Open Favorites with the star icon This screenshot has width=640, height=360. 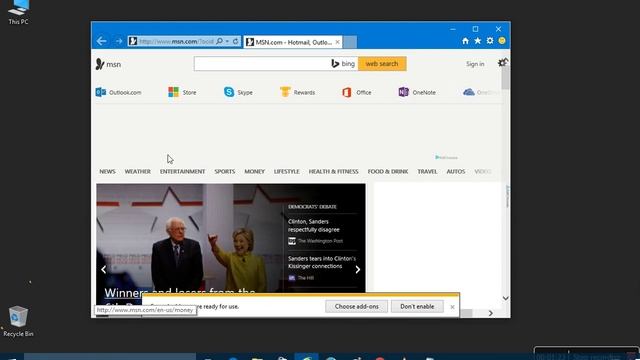pyautogui.click(x=478, y=41)
